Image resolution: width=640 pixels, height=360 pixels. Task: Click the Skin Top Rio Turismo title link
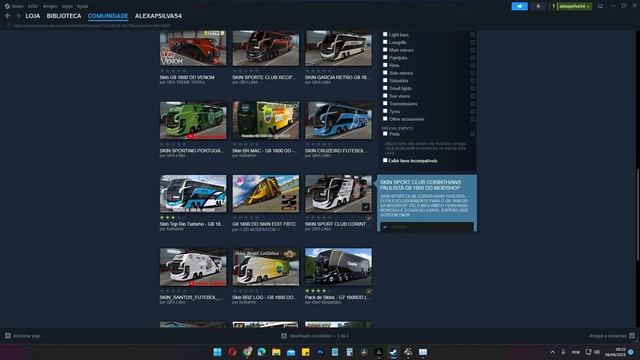[x=192, y=224]
